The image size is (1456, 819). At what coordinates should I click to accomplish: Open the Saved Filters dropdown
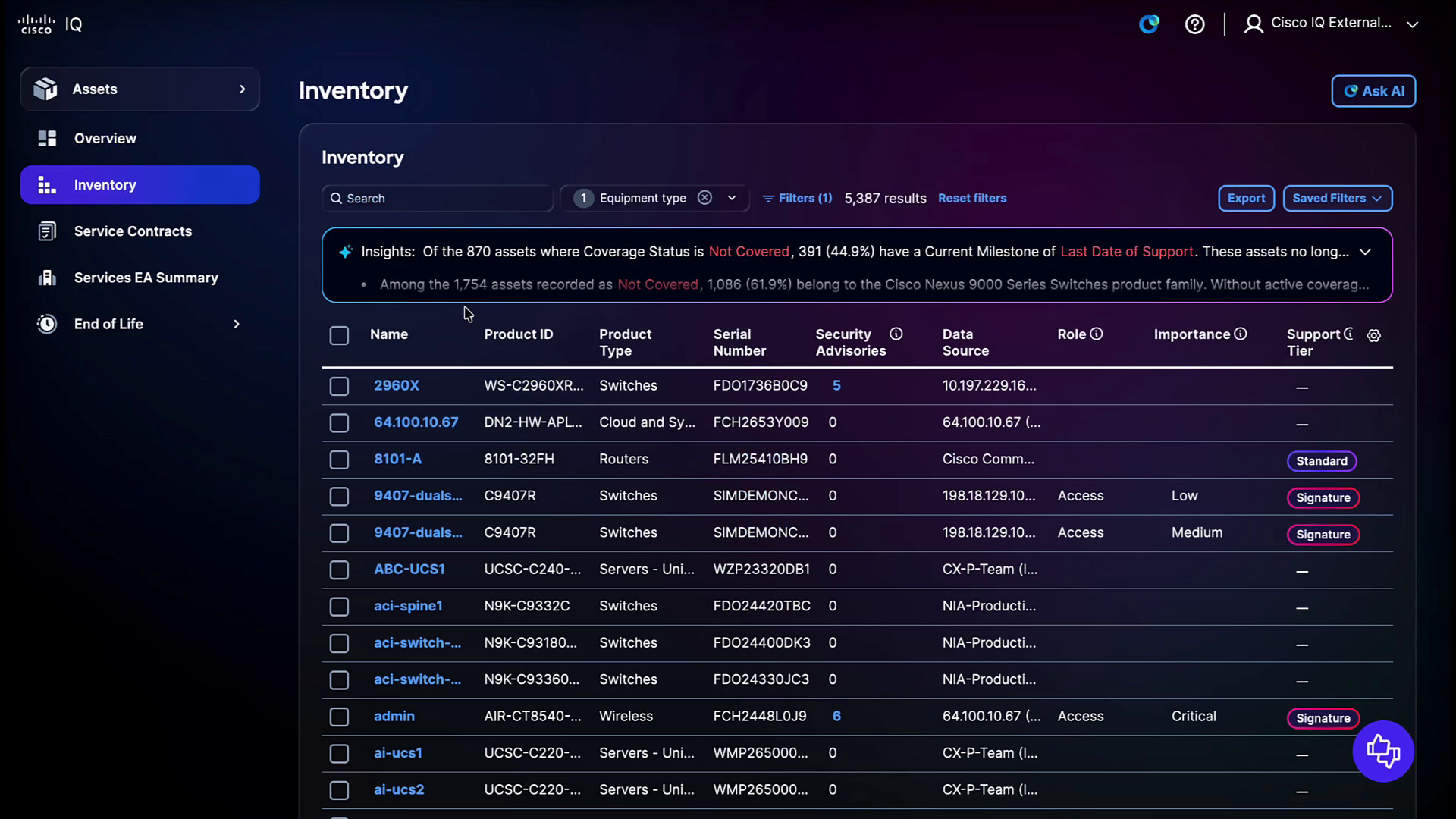click(1338, 198)
